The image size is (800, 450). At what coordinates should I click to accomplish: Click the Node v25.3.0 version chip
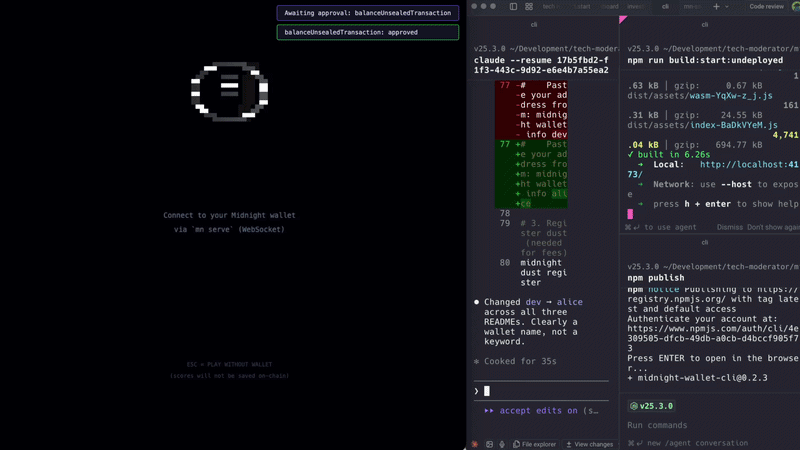pyautogui.click(x=652, y=406)
